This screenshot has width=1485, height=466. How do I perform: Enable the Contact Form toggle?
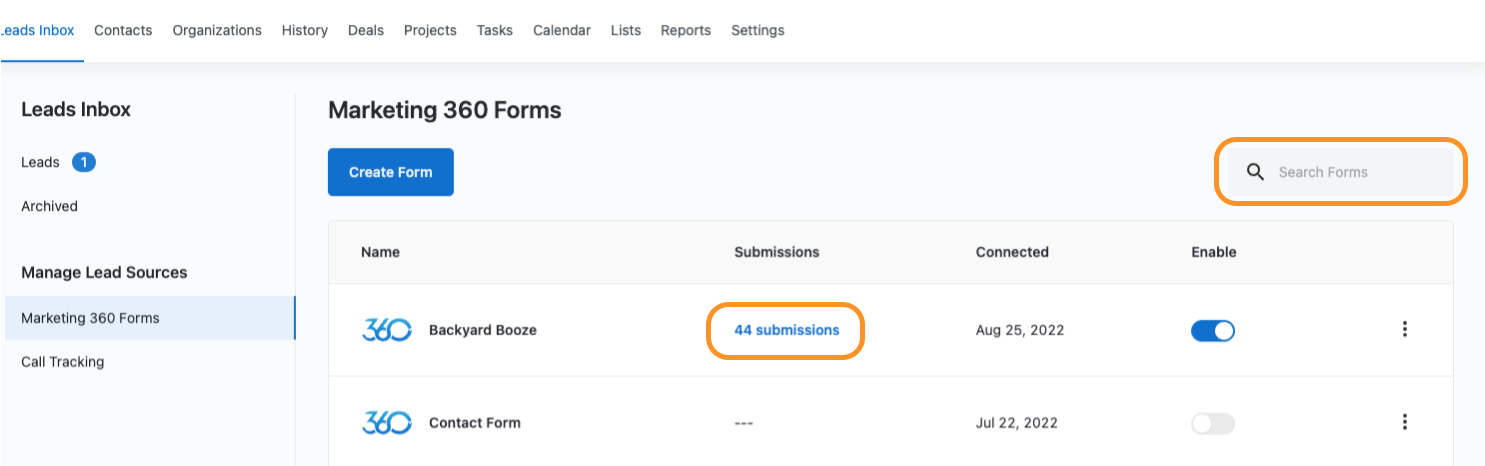tap(1213, 423)
